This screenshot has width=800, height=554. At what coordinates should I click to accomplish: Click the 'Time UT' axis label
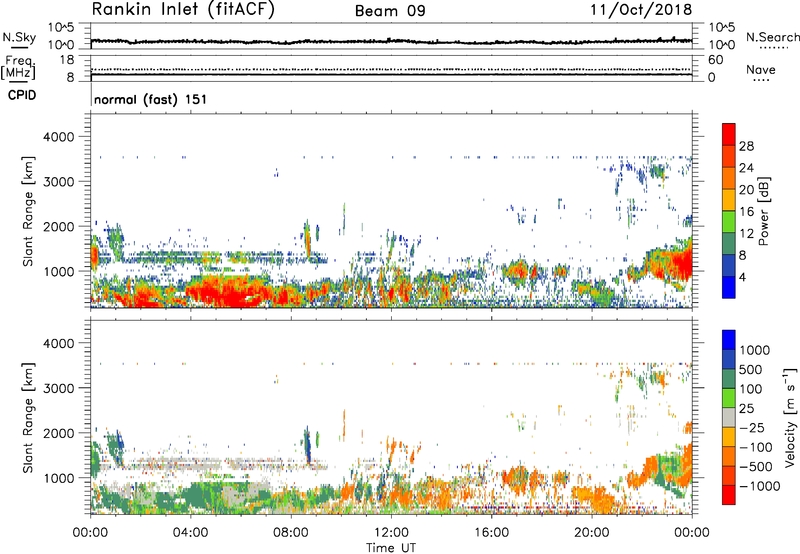(391, 548)
